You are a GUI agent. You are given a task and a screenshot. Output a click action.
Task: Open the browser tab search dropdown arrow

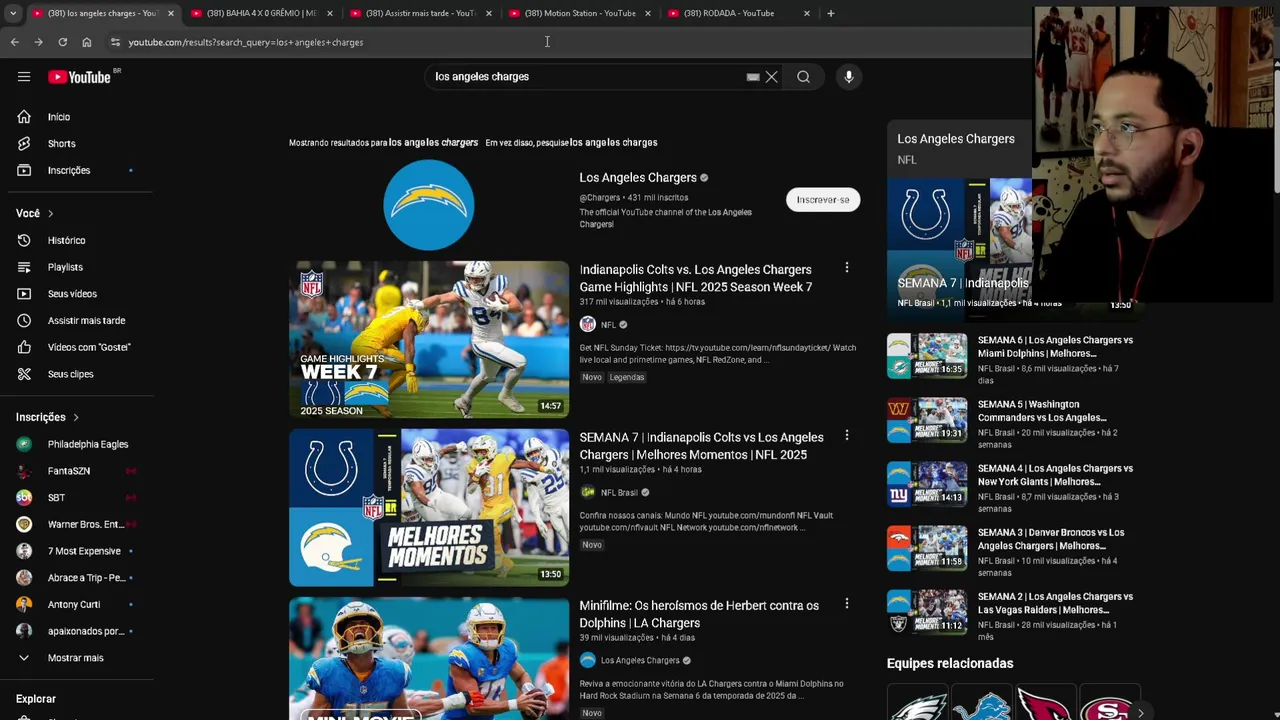(12, 13)
